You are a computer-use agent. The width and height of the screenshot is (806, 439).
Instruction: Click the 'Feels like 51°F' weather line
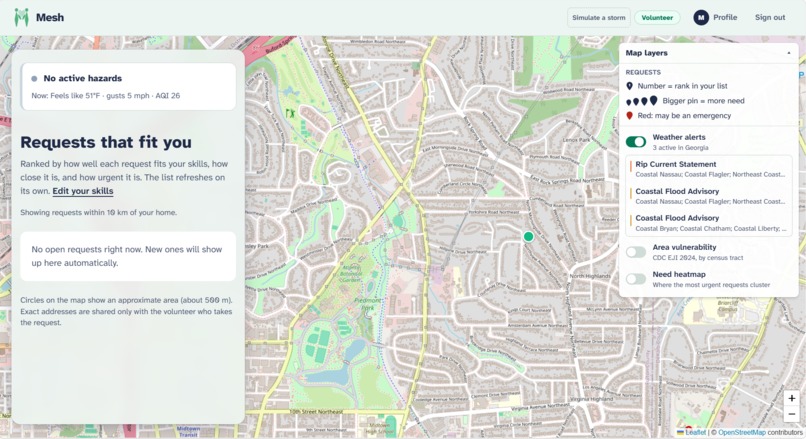105,96
